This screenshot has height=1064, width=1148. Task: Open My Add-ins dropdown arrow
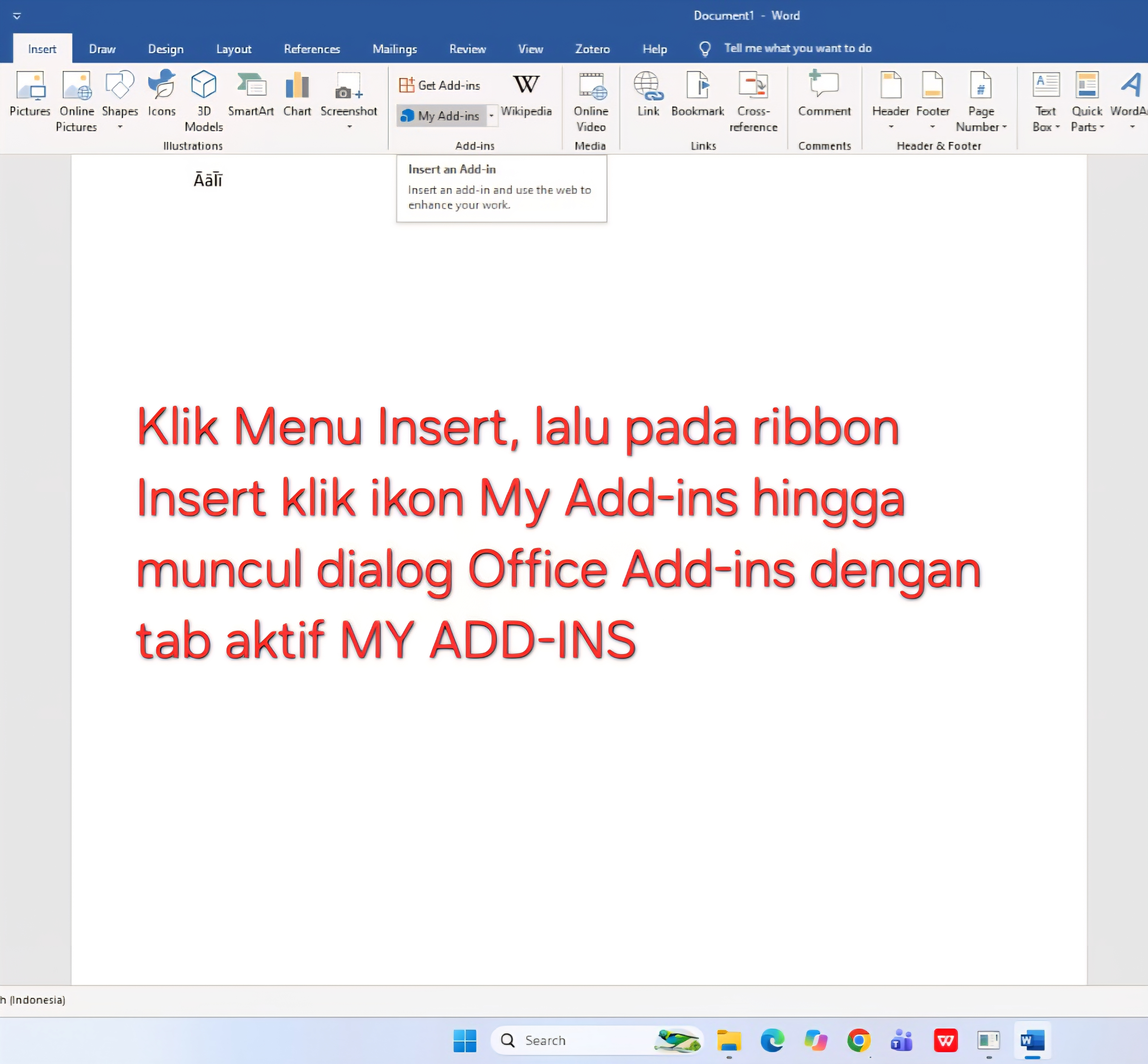tap(491, 116)
